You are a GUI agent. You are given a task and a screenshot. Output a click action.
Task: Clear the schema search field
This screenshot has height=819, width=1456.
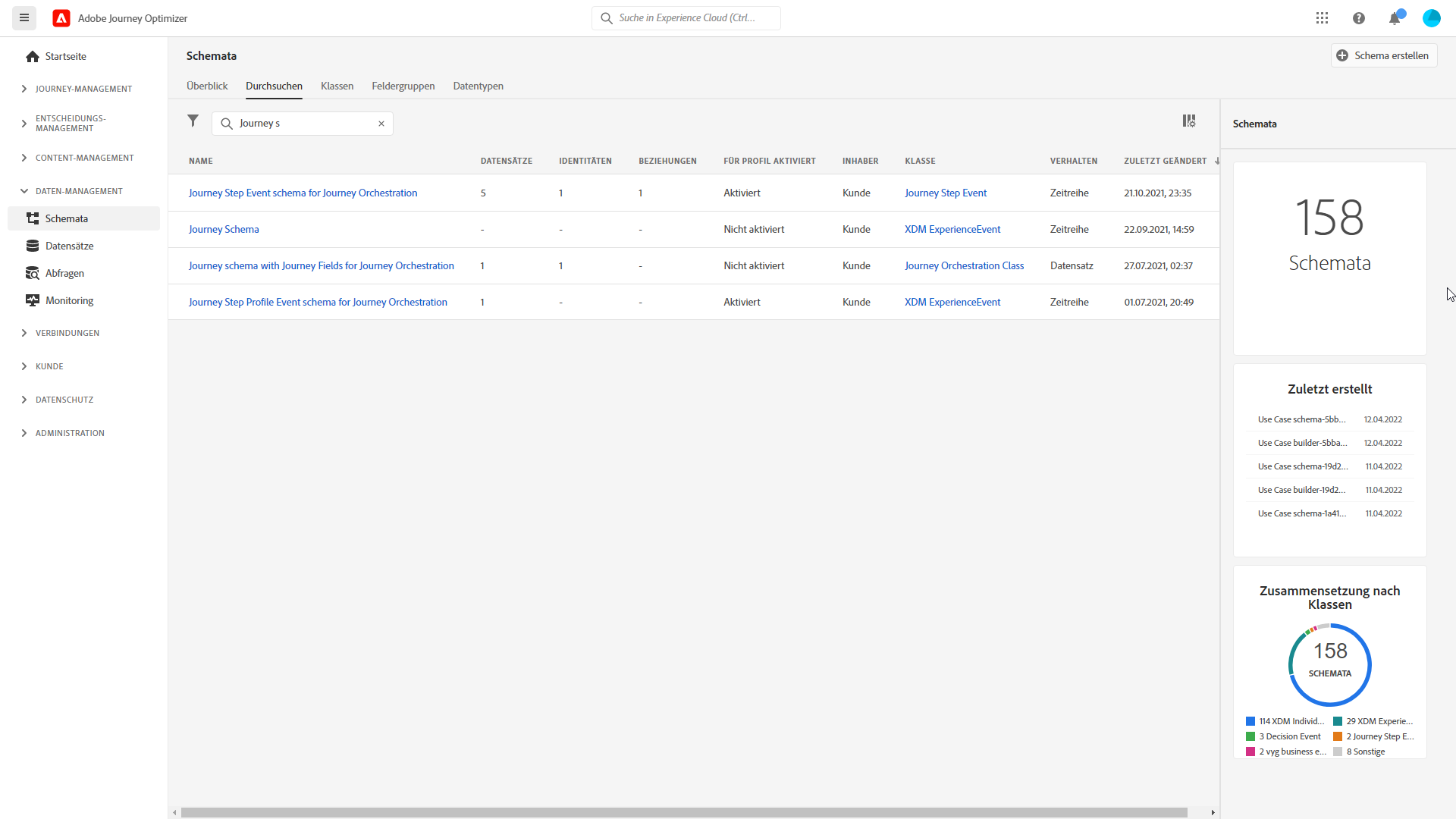click(381, 124)
